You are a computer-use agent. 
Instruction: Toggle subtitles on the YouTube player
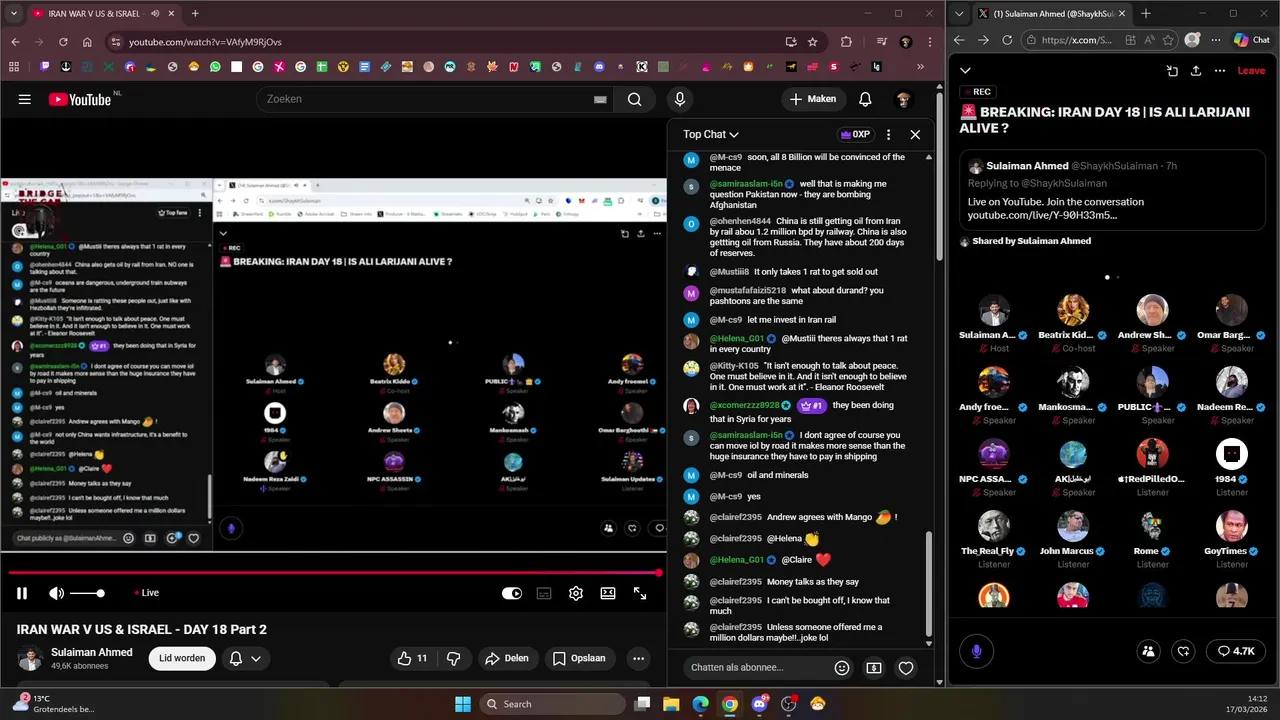pos(544,593)
